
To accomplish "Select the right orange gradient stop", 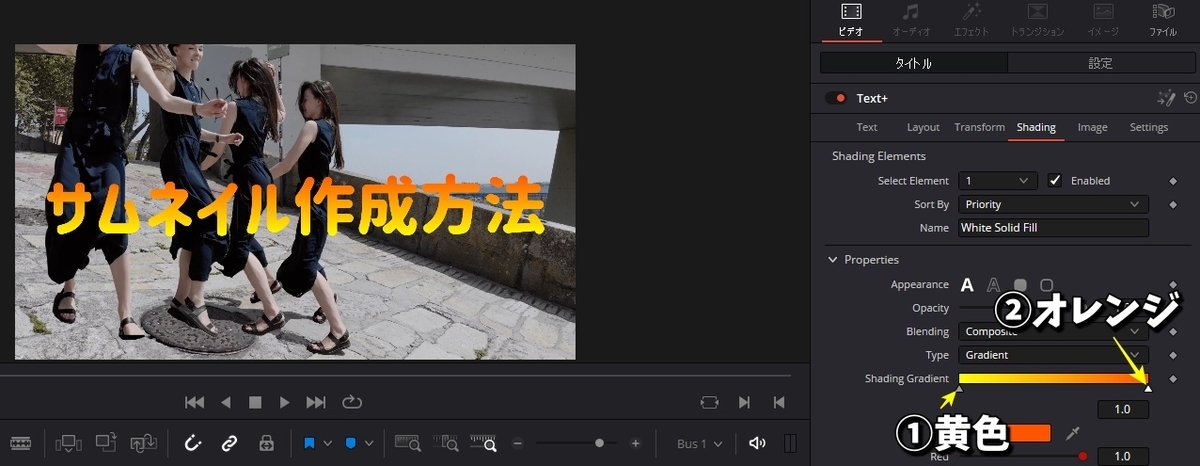I will (x=1148, y=388).
